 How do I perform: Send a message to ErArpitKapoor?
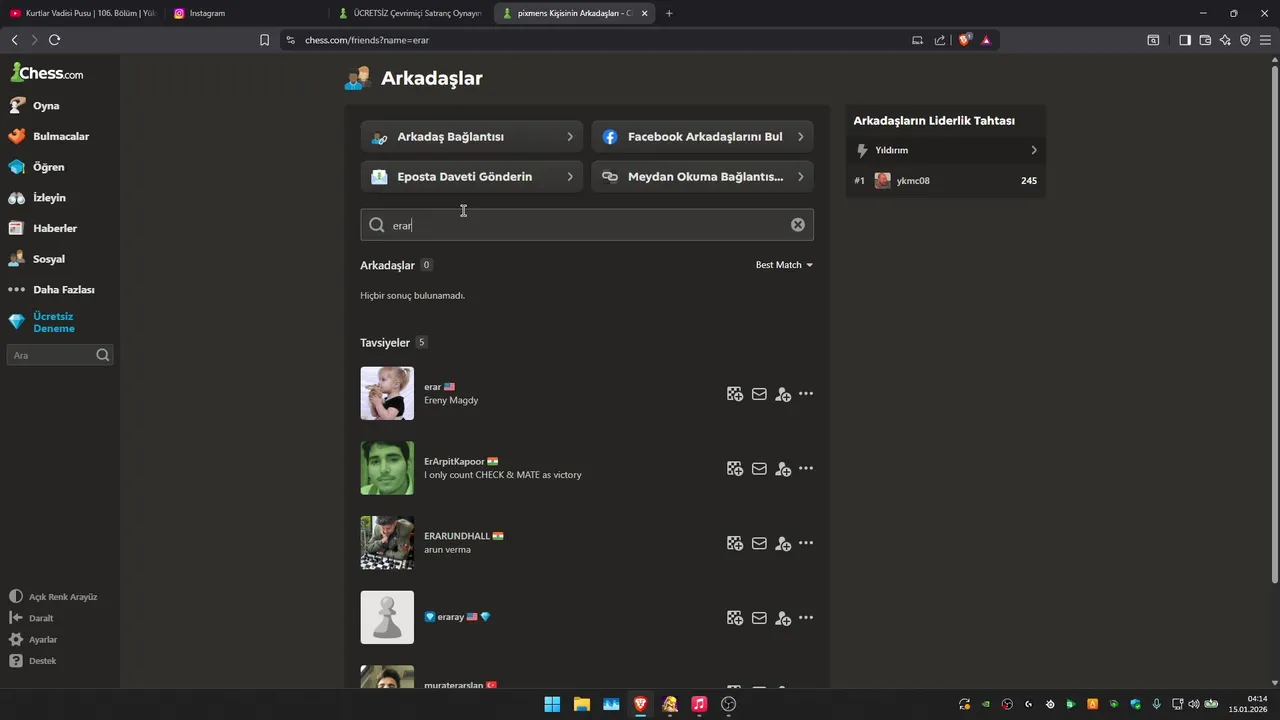tap(759, 469)
